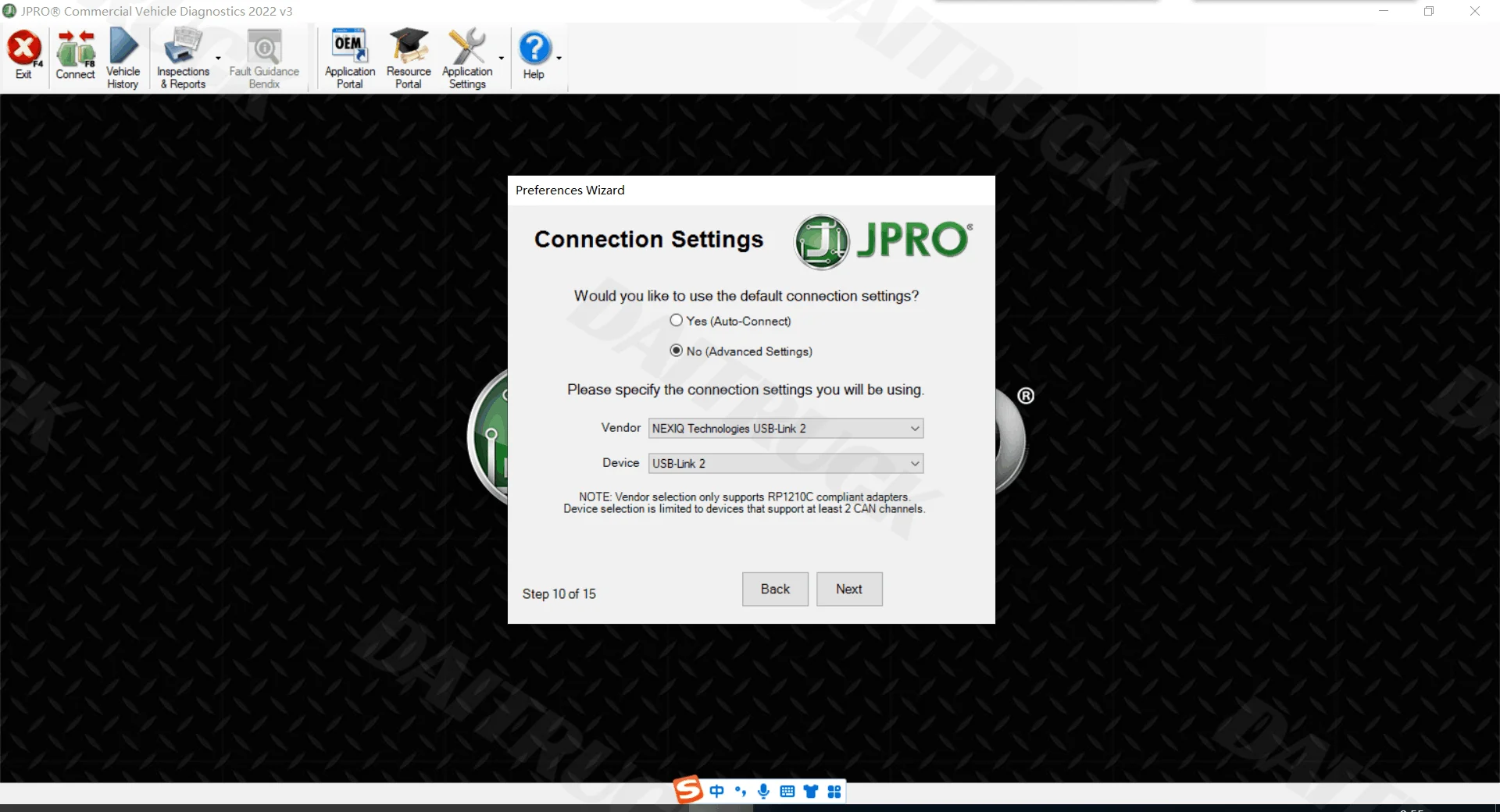Screen dimensions: 1500x812
Task: Toggle Chinese input mode on the IME bar
Action: pos(716,792)
